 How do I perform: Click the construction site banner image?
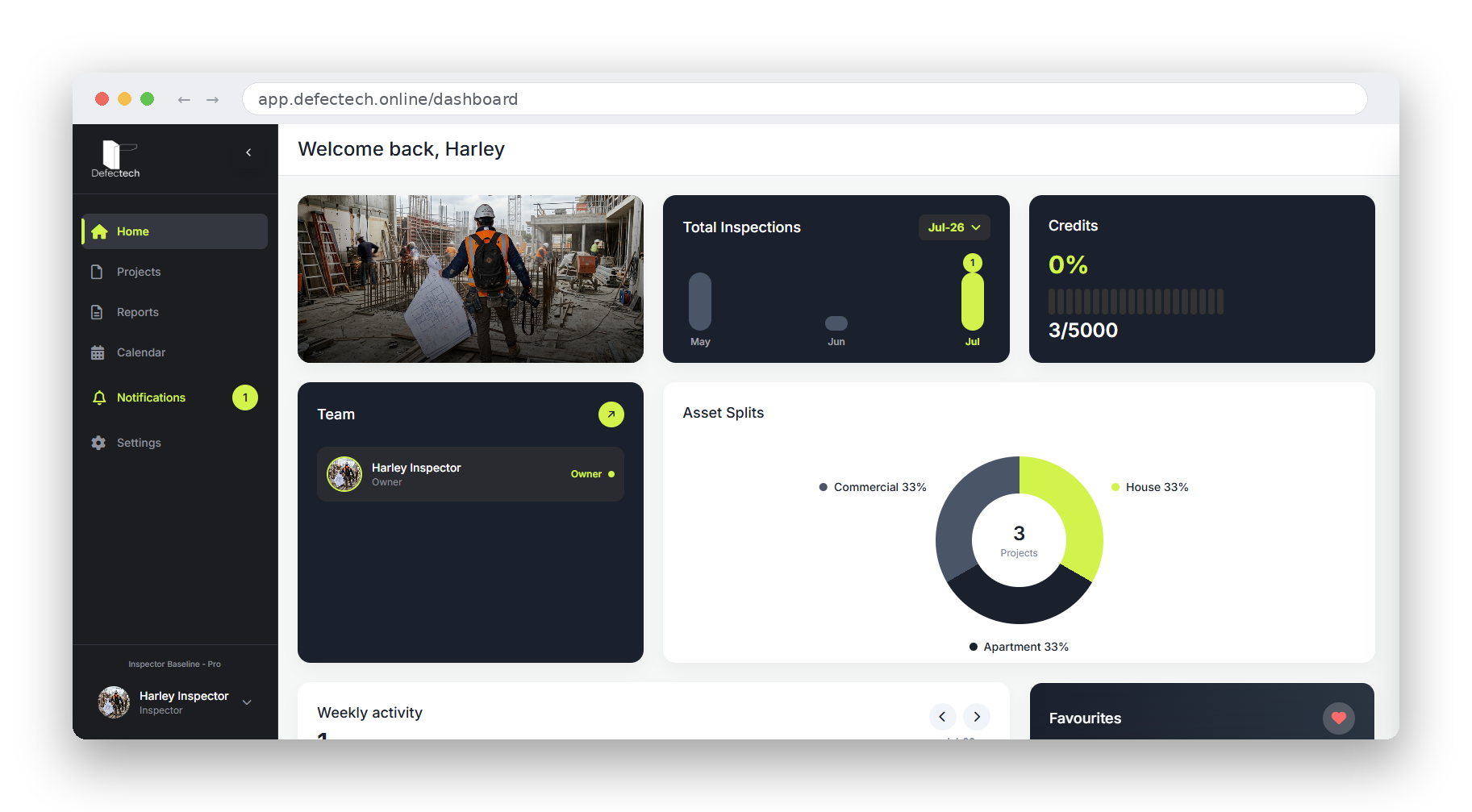tap(470, 279)
